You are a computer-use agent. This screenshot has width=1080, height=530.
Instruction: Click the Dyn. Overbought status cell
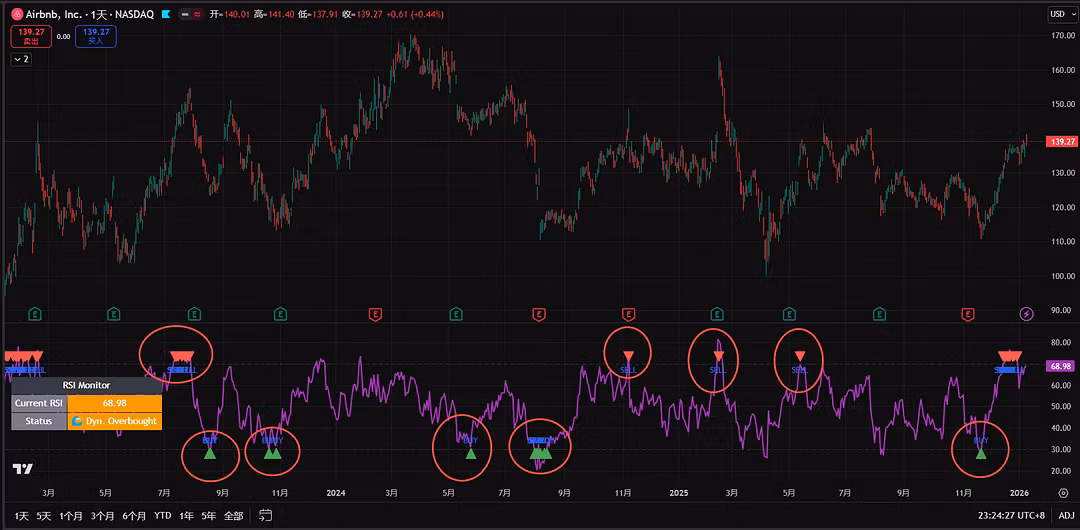[114, 420]
